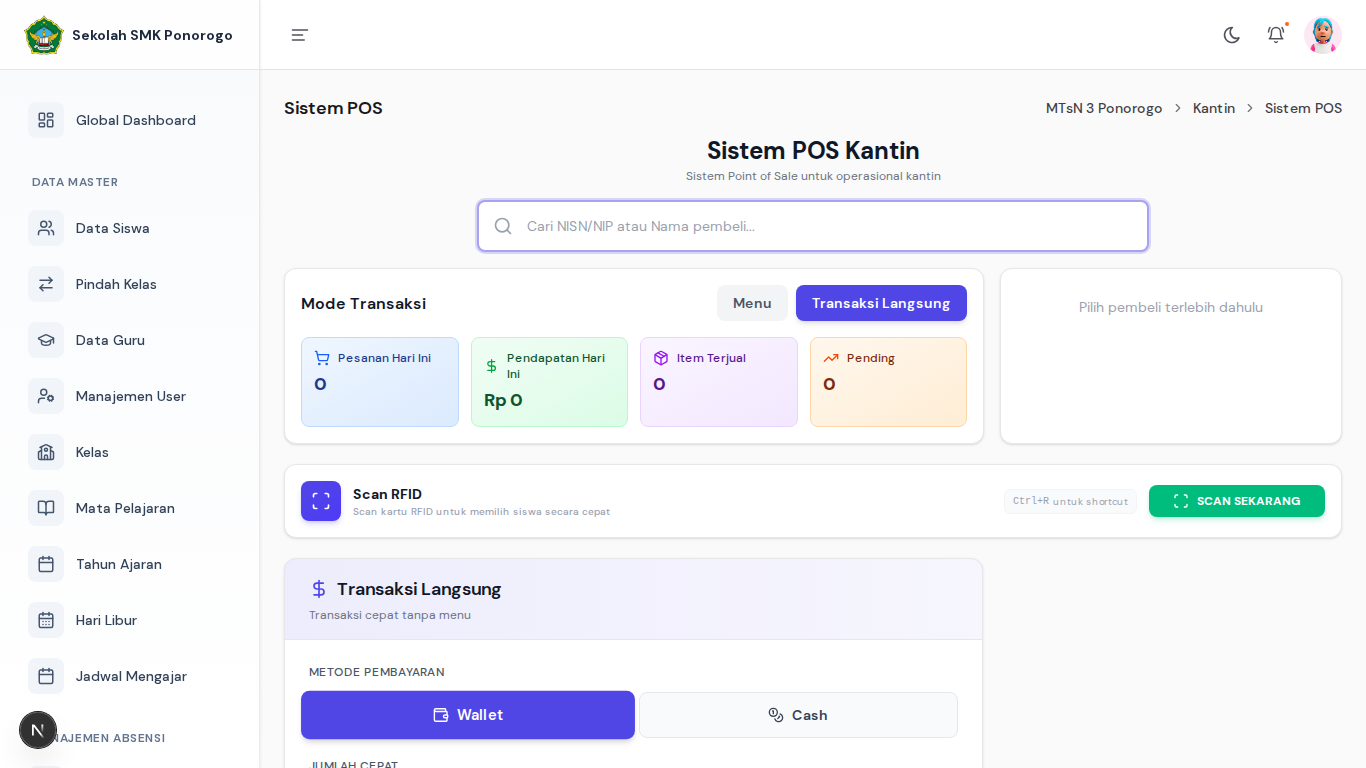The width and height of the screenshot is (1366, 768).
Task: Open Data Guru menu item
Action: click(x=130, y=340)
